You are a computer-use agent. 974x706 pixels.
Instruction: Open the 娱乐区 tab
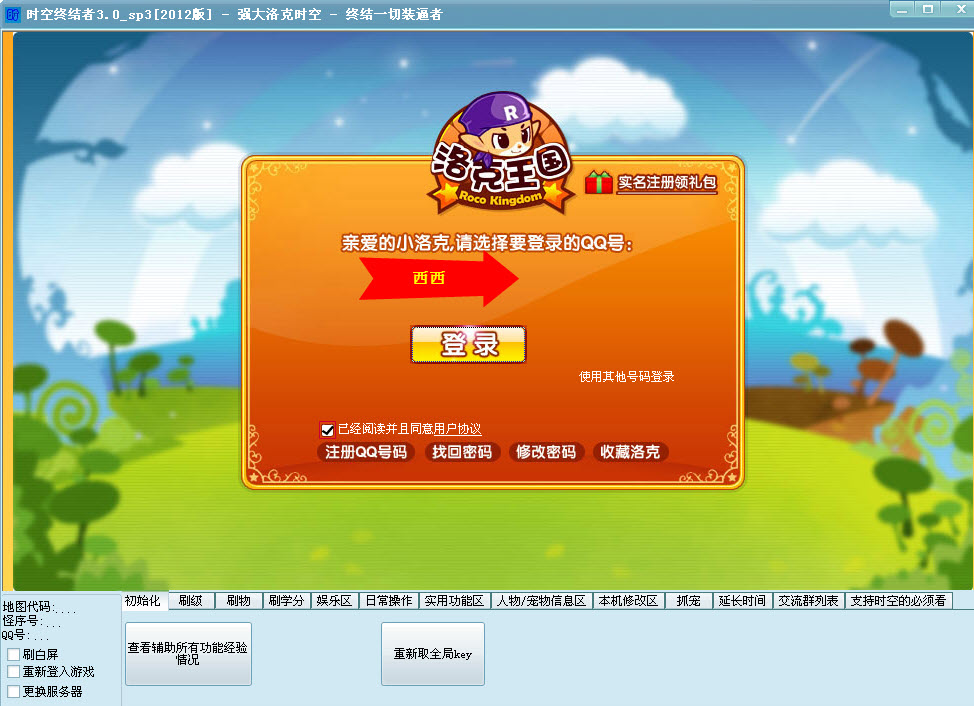(334, 600)
